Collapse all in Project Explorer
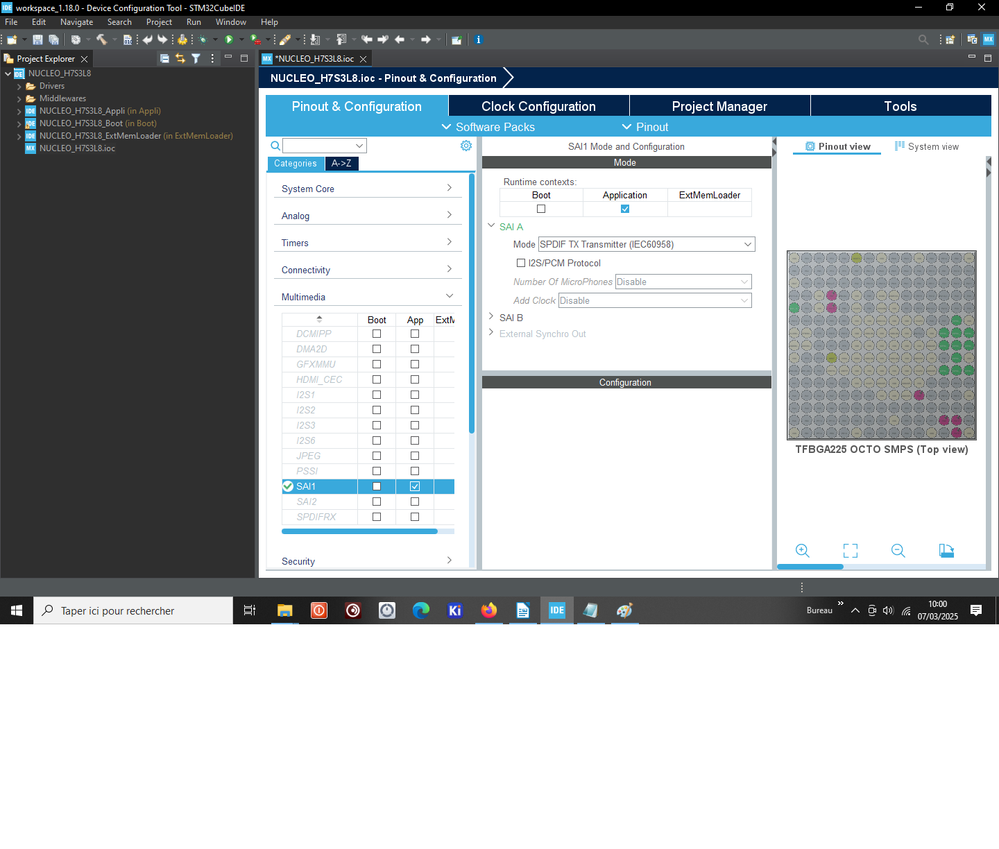 tap(164, 59)
